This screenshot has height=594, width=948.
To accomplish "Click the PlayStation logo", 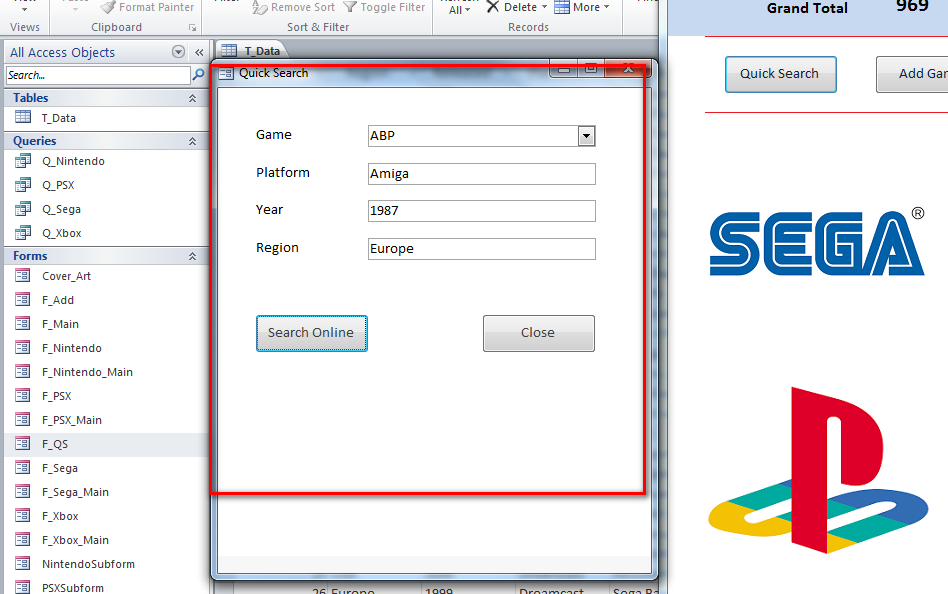I will (x=819, y=470).
